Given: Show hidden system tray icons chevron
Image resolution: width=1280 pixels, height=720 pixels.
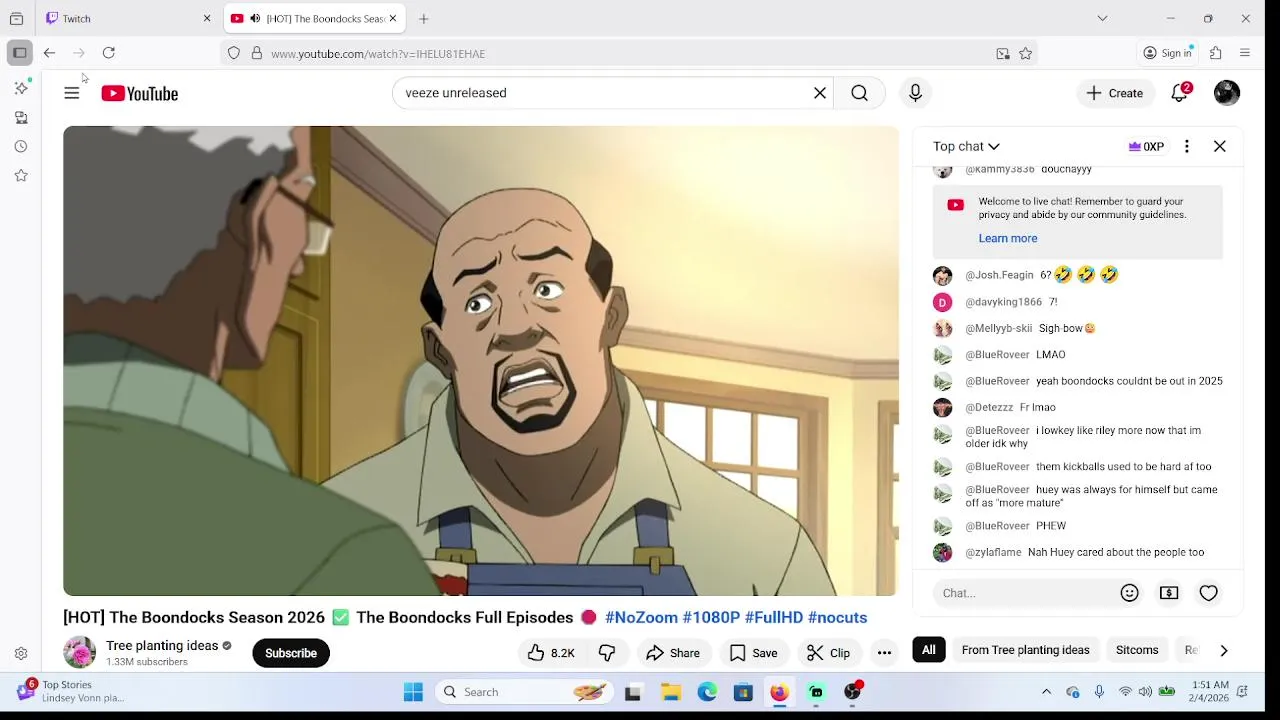Looking at the screenshot, I should [1046, 692].
